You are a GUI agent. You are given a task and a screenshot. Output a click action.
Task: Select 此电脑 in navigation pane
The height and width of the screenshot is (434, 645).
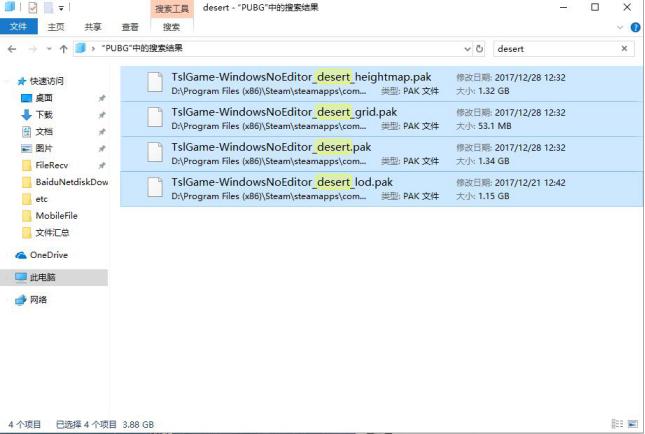click(x=42, y=277)
